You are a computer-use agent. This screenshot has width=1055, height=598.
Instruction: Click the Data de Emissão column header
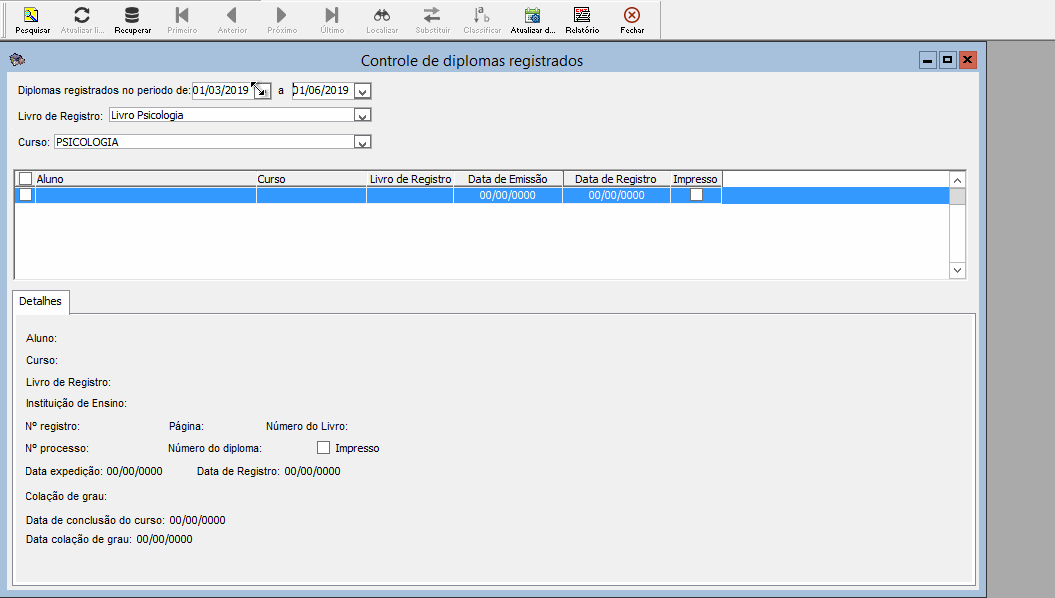(x=508, y=179)
